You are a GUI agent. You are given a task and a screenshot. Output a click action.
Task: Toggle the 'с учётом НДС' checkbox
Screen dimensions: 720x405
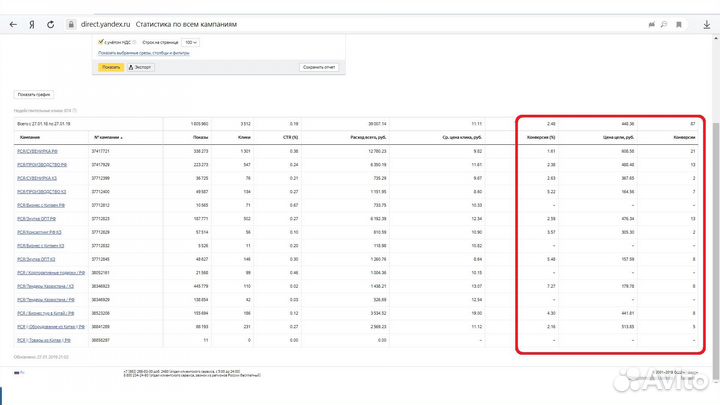pyautogui.click(x=101, y=42)
